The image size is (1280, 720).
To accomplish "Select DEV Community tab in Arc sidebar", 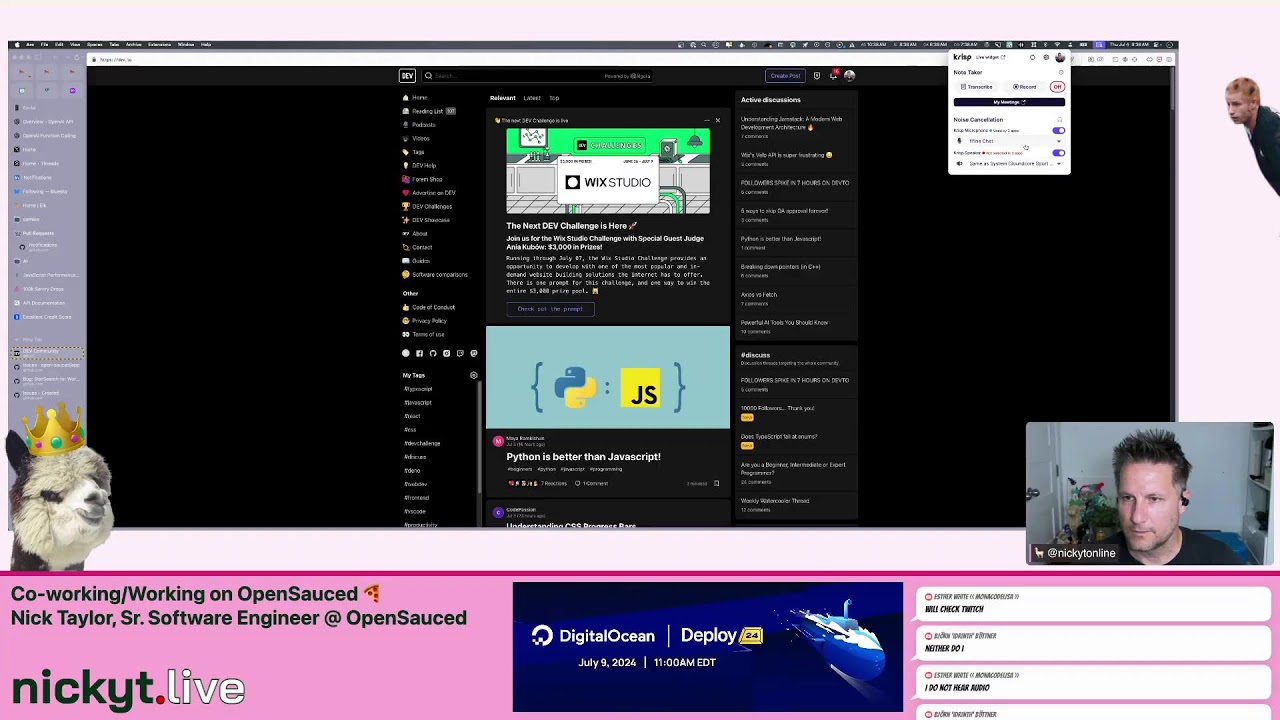I will (x=47, y=352).
